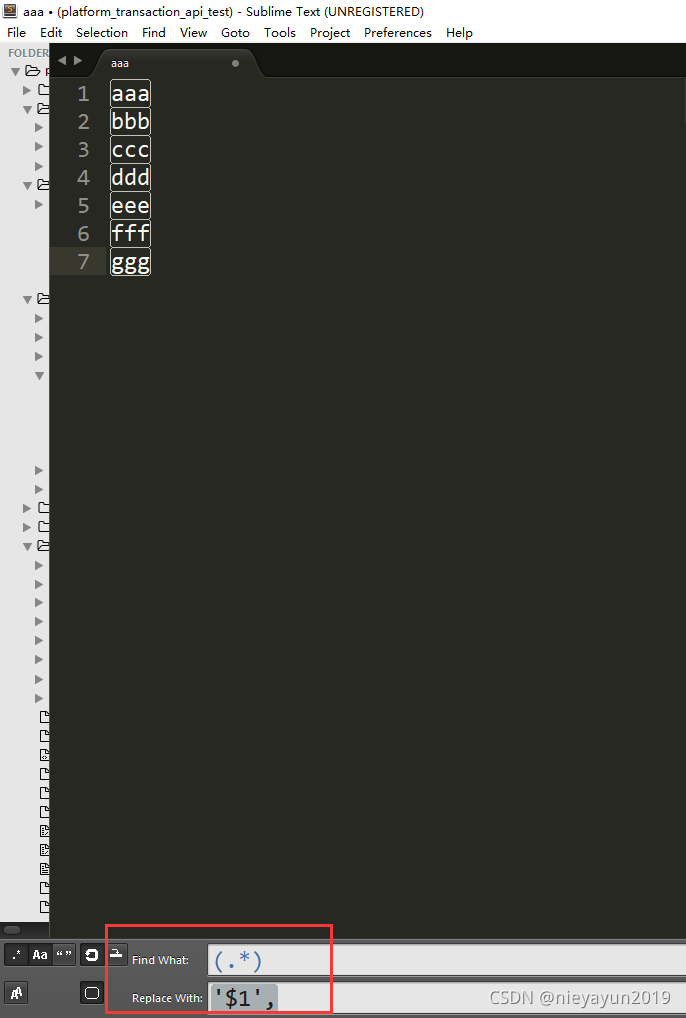This screenshot has width=686, height=1018.
Task: Collapse the top-level project folder
Action: click(16, 71)
